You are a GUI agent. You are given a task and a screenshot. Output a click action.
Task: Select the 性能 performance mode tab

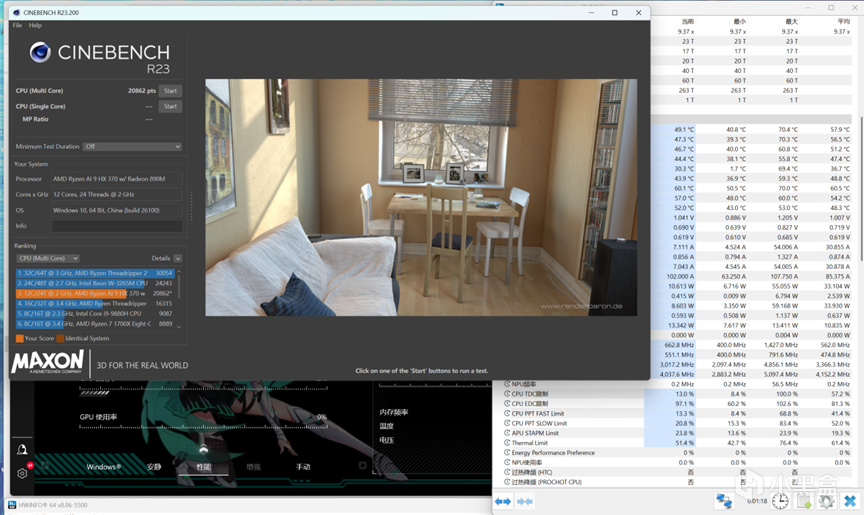click(203, 467)
